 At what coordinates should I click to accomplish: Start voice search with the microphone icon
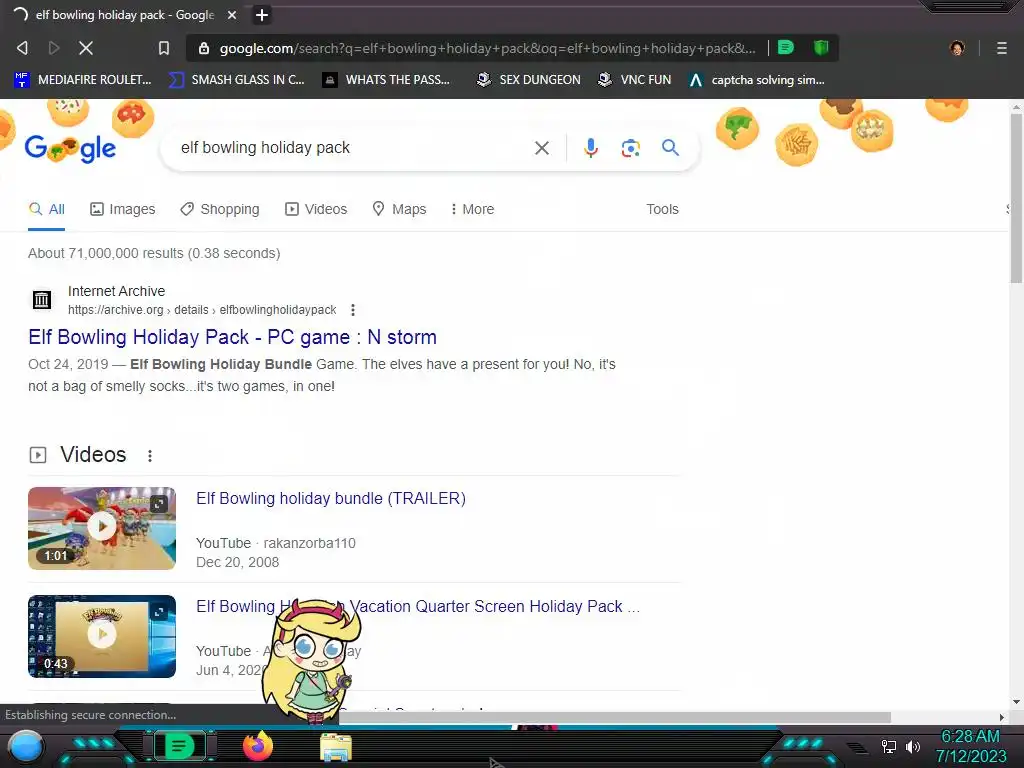coord(590,148)
